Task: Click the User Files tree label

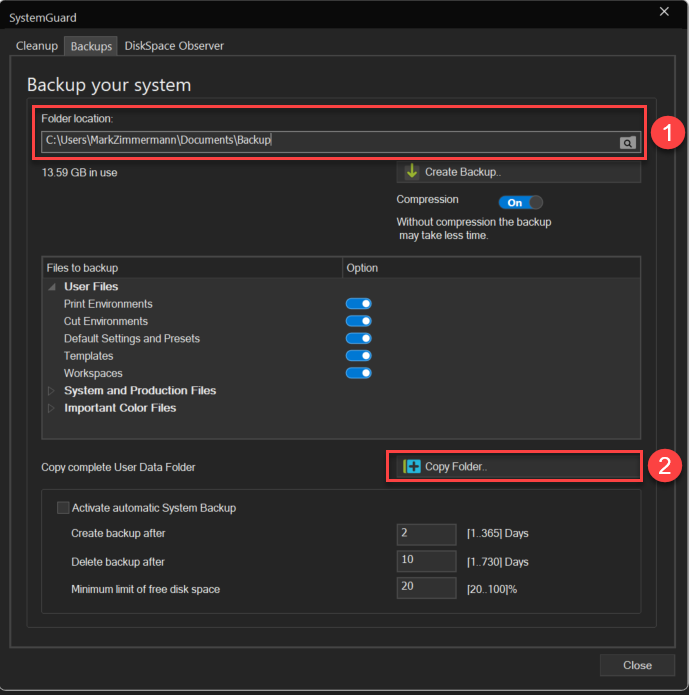Action: click(91, 286)
